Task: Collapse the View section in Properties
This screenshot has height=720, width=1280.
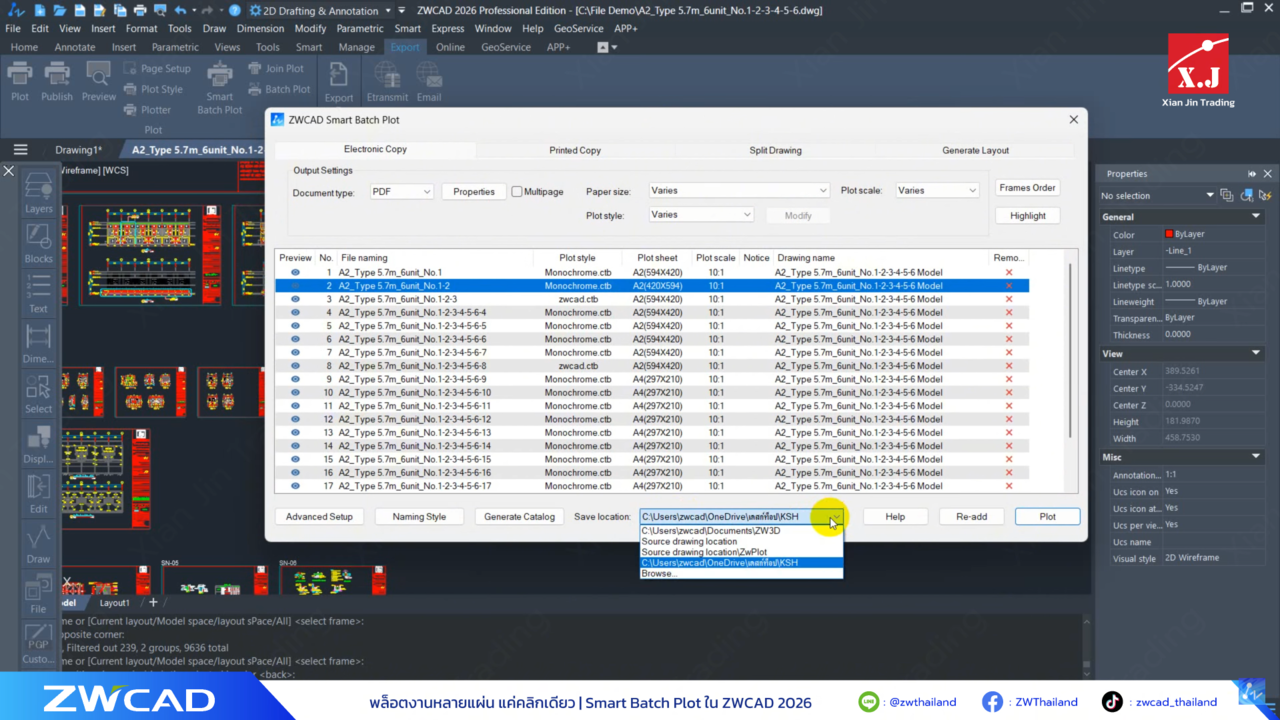Action: click(1256, 353)
